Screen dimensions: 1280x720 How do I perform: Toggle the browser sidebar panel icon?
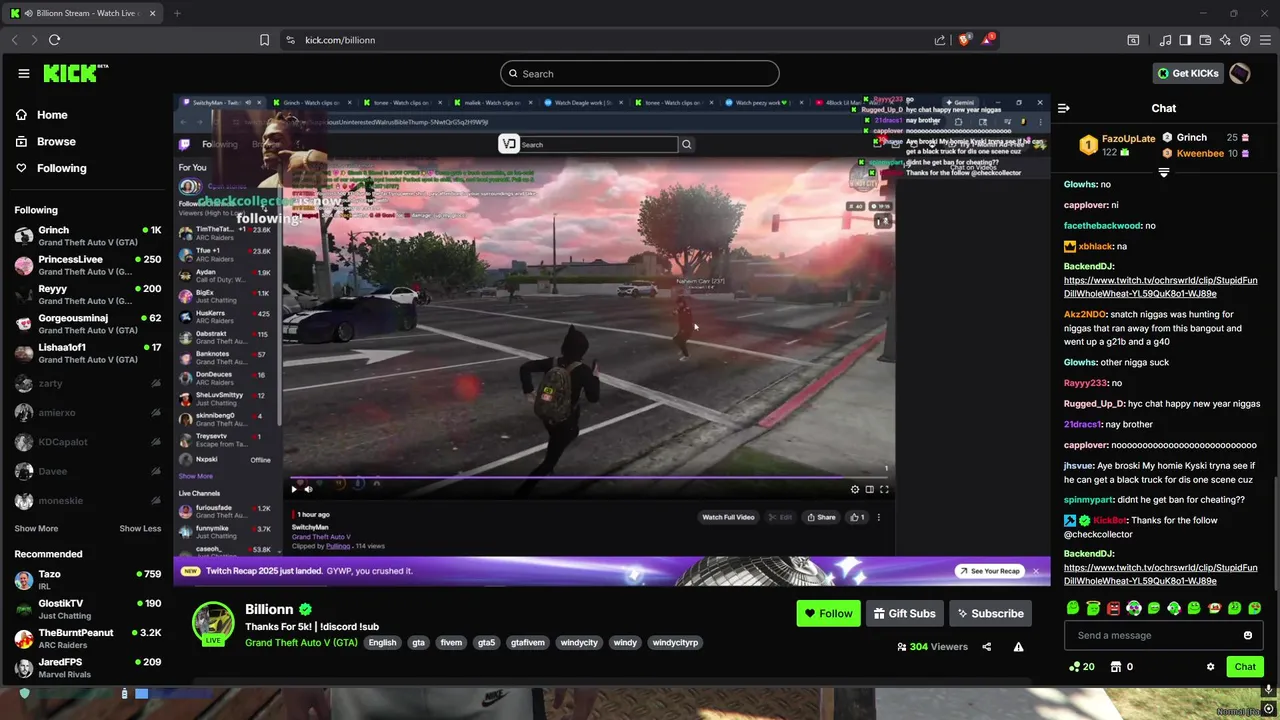[1185, 40]
